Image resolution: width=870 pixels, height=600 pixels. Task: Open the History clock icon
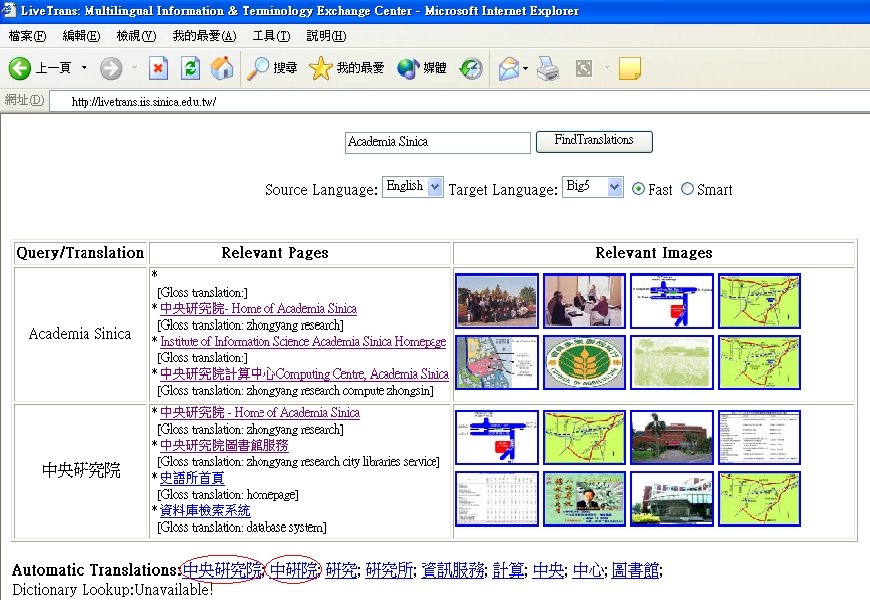471,68
